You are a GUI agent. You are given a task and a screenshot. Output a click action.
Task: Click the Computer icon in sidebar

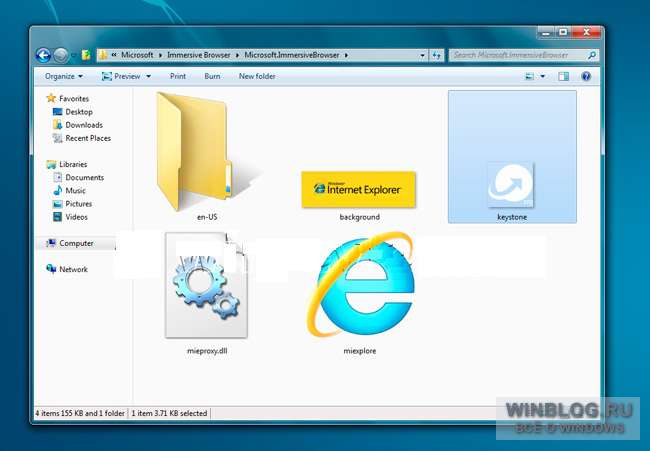pos(51,243)
